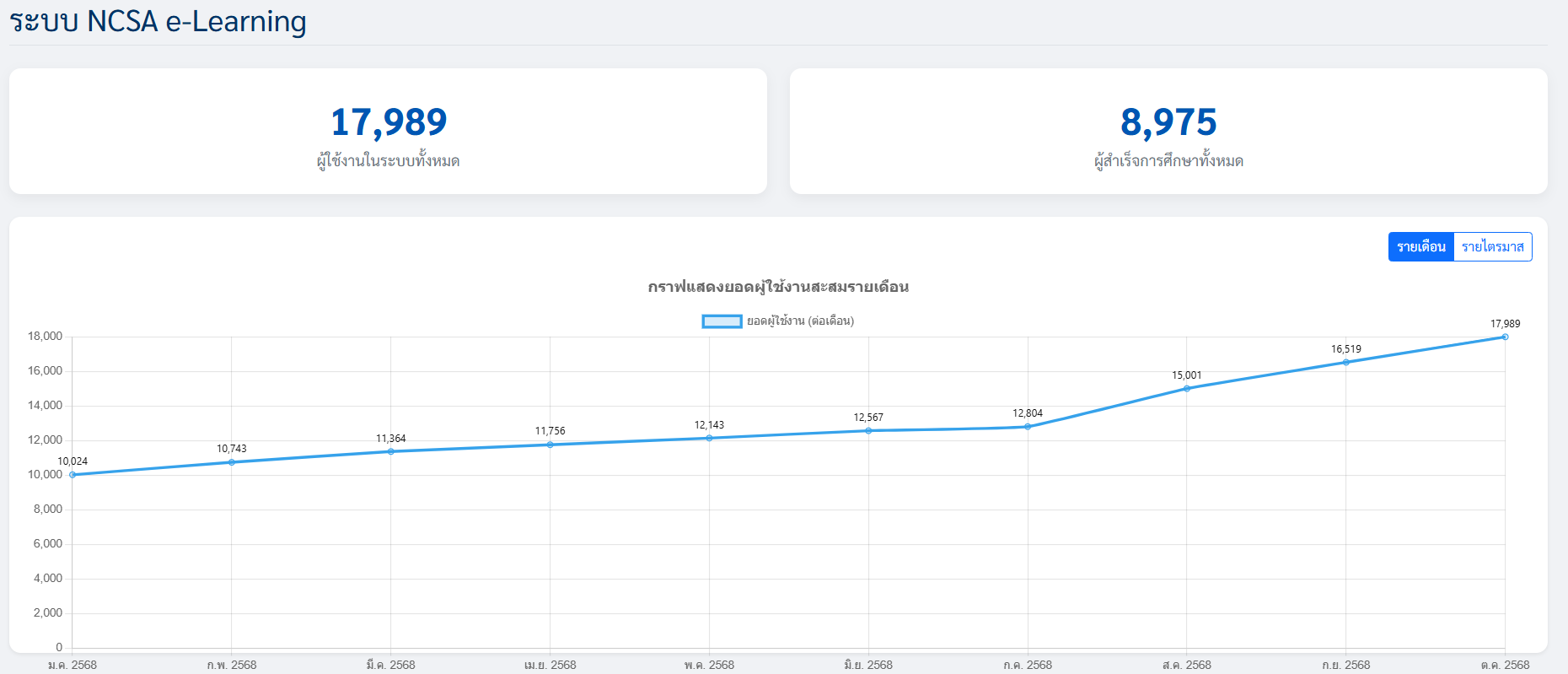Click the legend text ยอดผู้ใช้งาน (ต่อเดือน)
This screenshot has width=1568, height=674.
[x=800, y=321]
